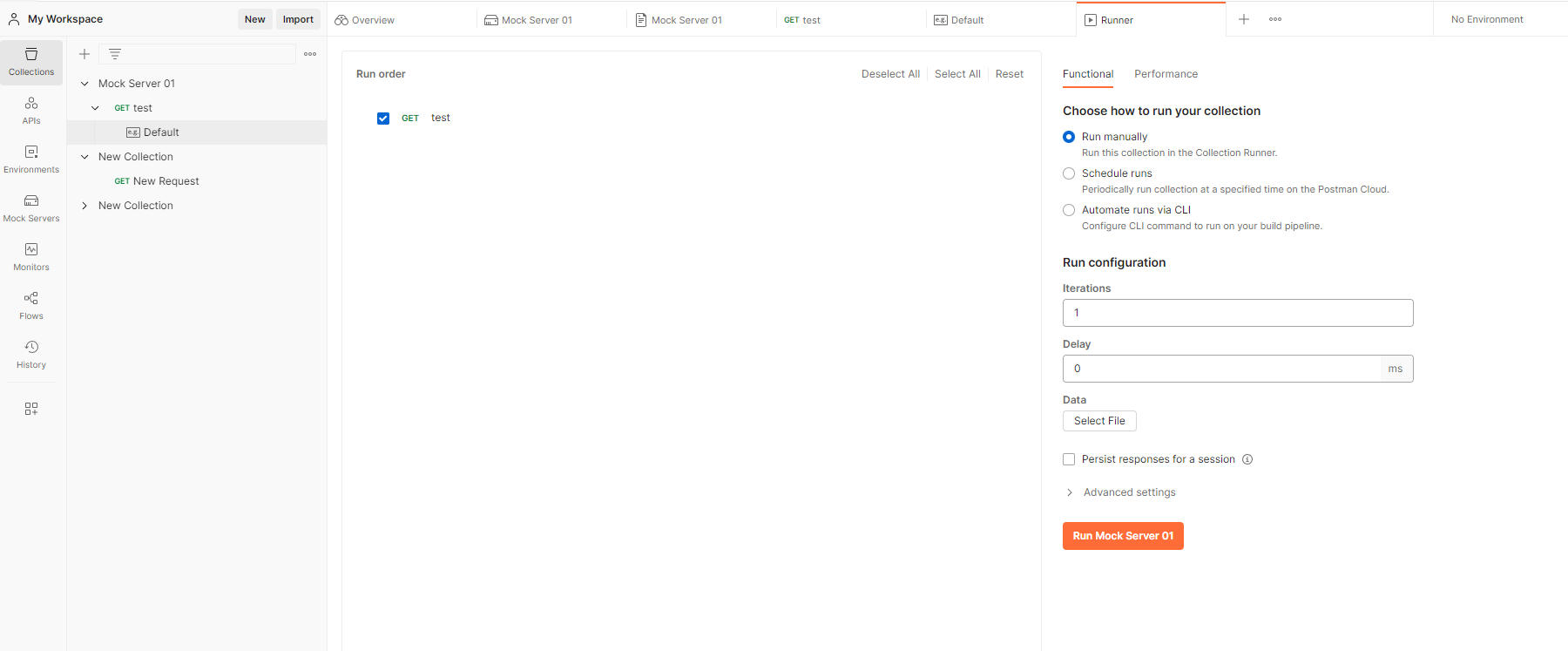Click the info icon beside Persist responses
This screenshot has width=1568, height=651.
tap(1247, 459)
